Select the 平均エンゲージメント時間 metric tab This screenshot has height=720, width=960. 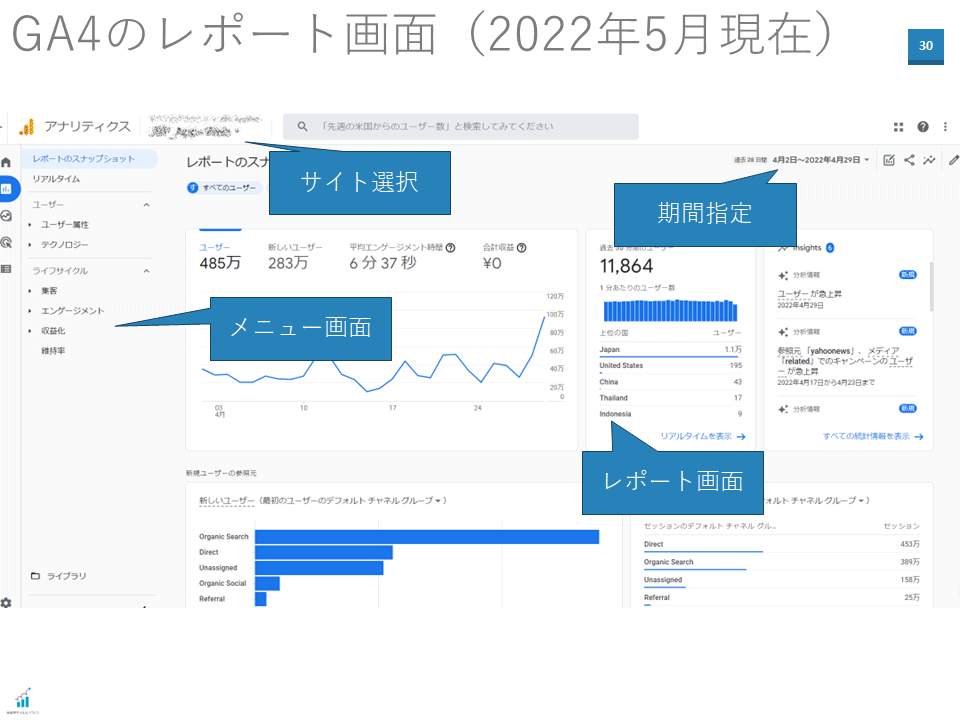402,257
